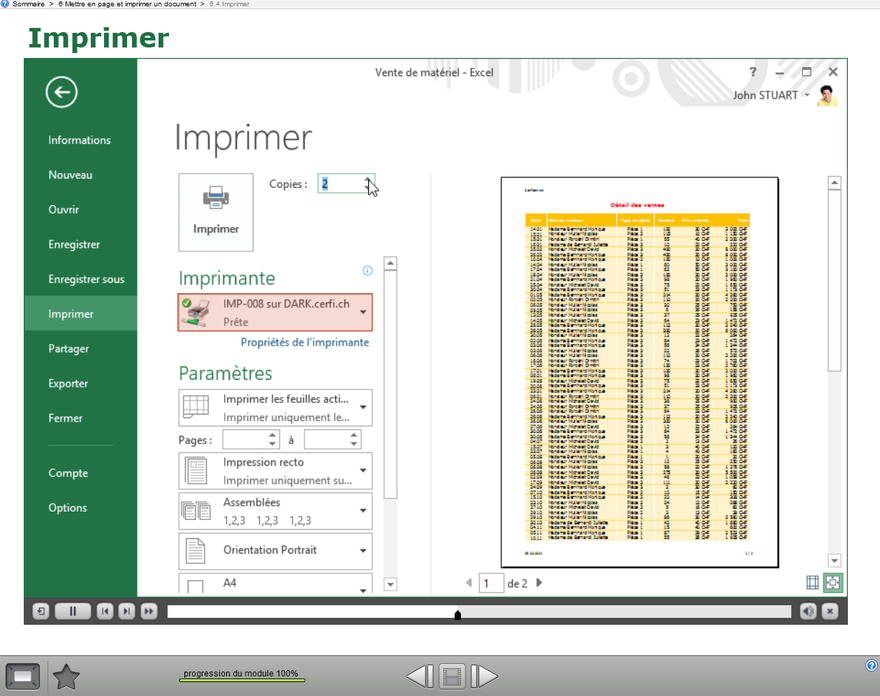This screenshot has height=696, width=880.
Task: Pause the tutorial playback
Action: 73,611
